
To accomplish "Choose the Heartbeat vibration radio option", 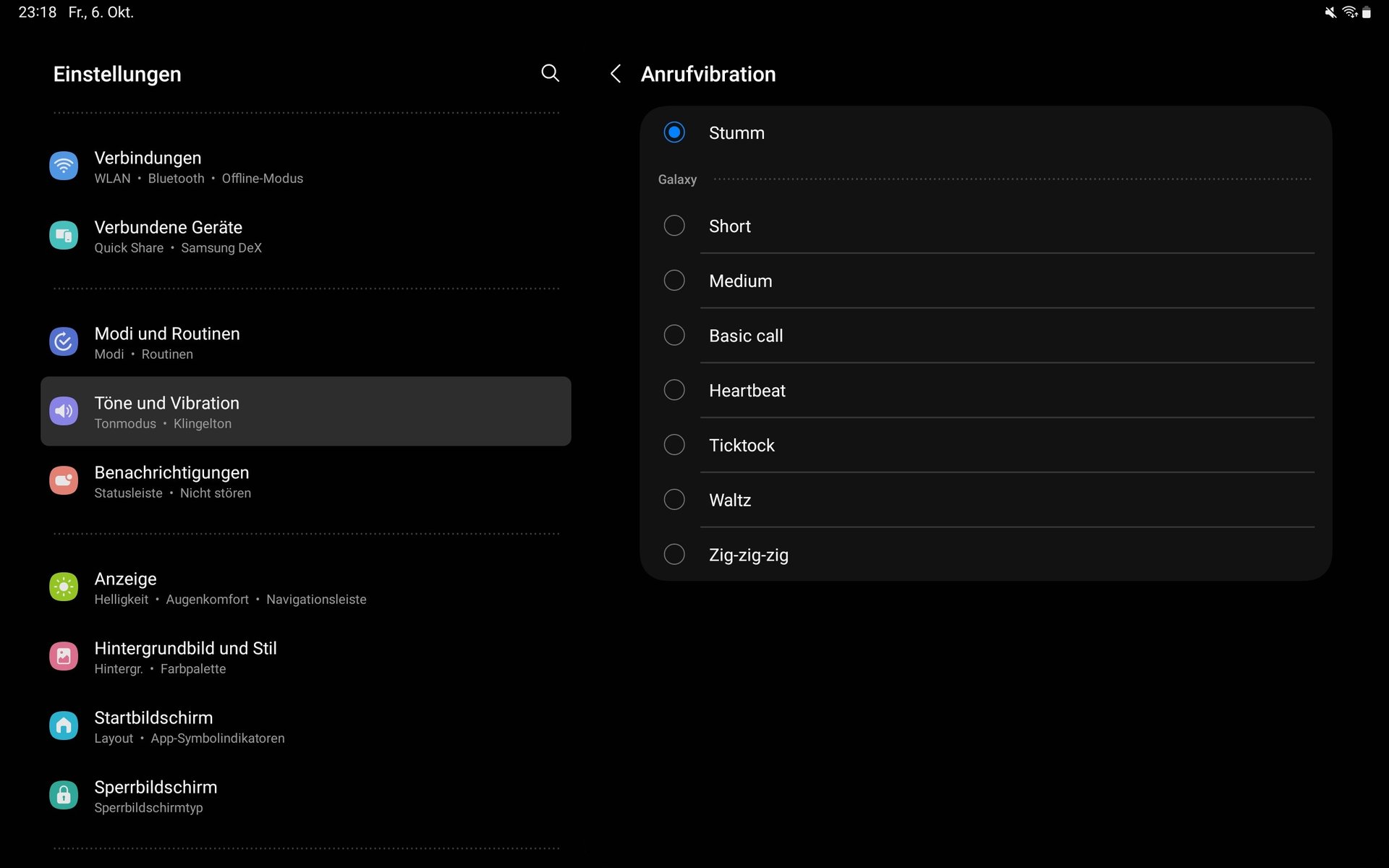I will 674,391.
